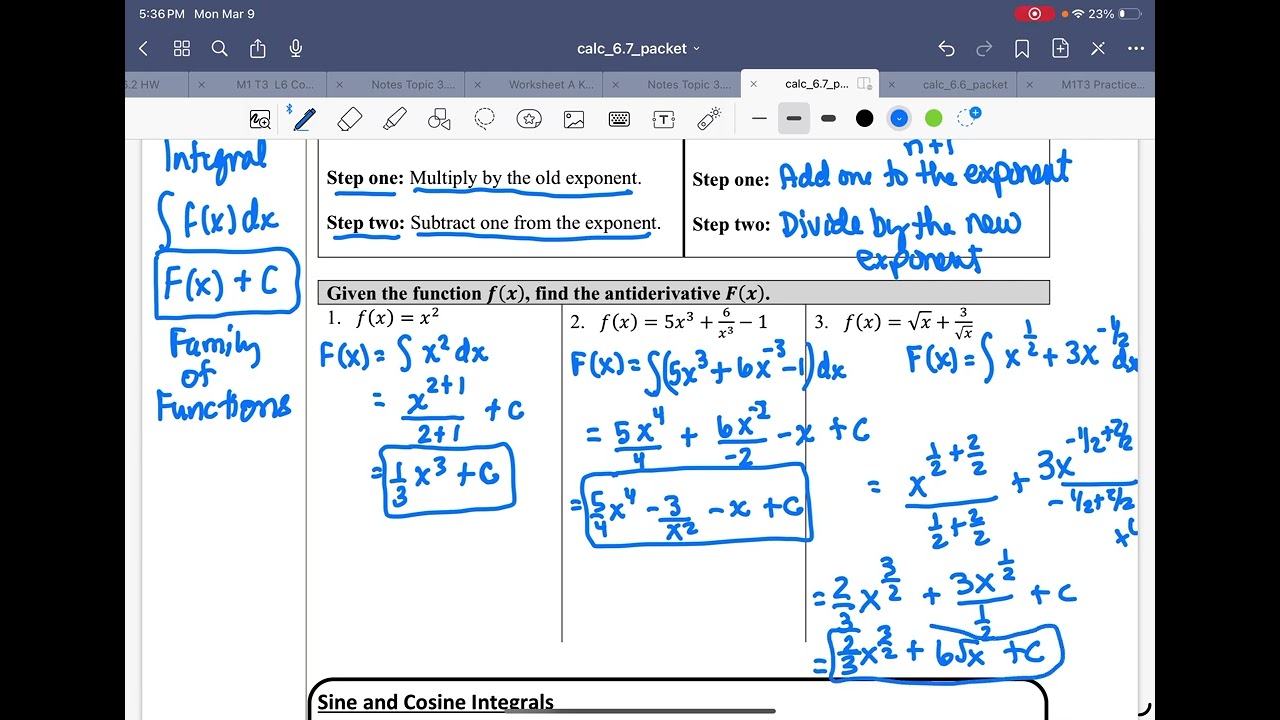
Task: Choose the medium pen stroke width
Action: point(794,118)
